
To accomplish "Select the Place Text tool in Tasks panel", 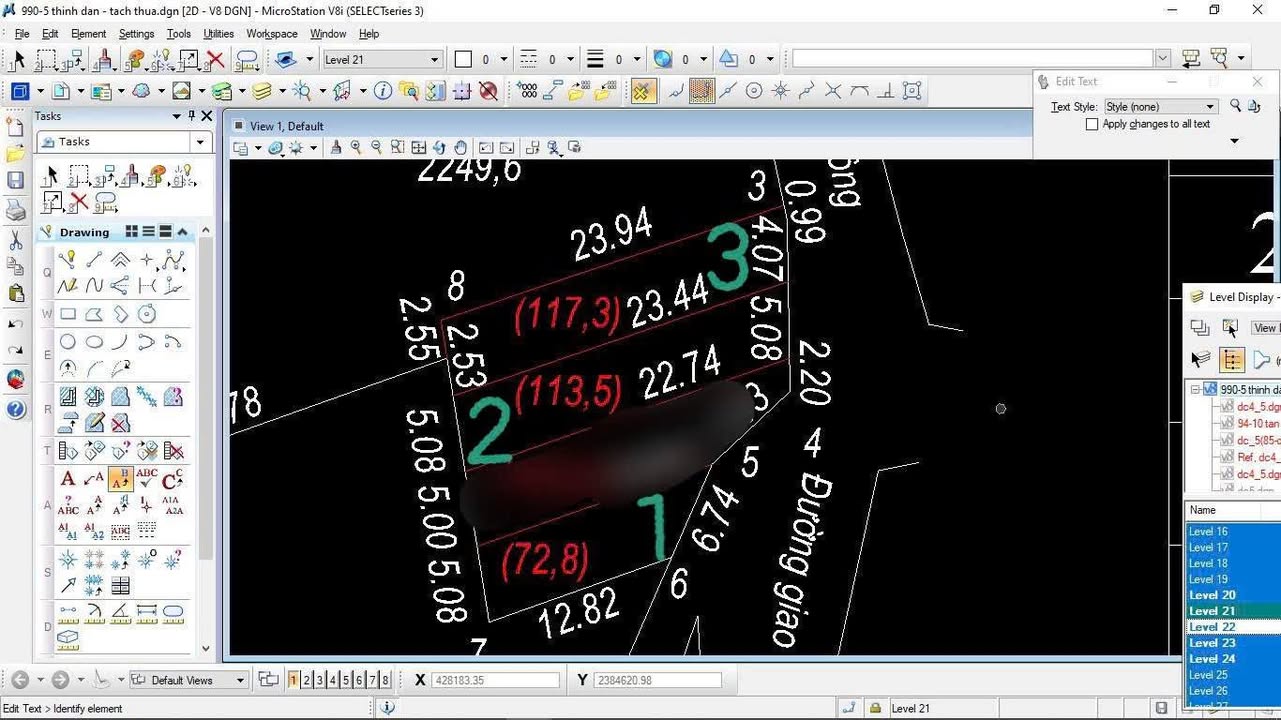I will click(68, 479).
